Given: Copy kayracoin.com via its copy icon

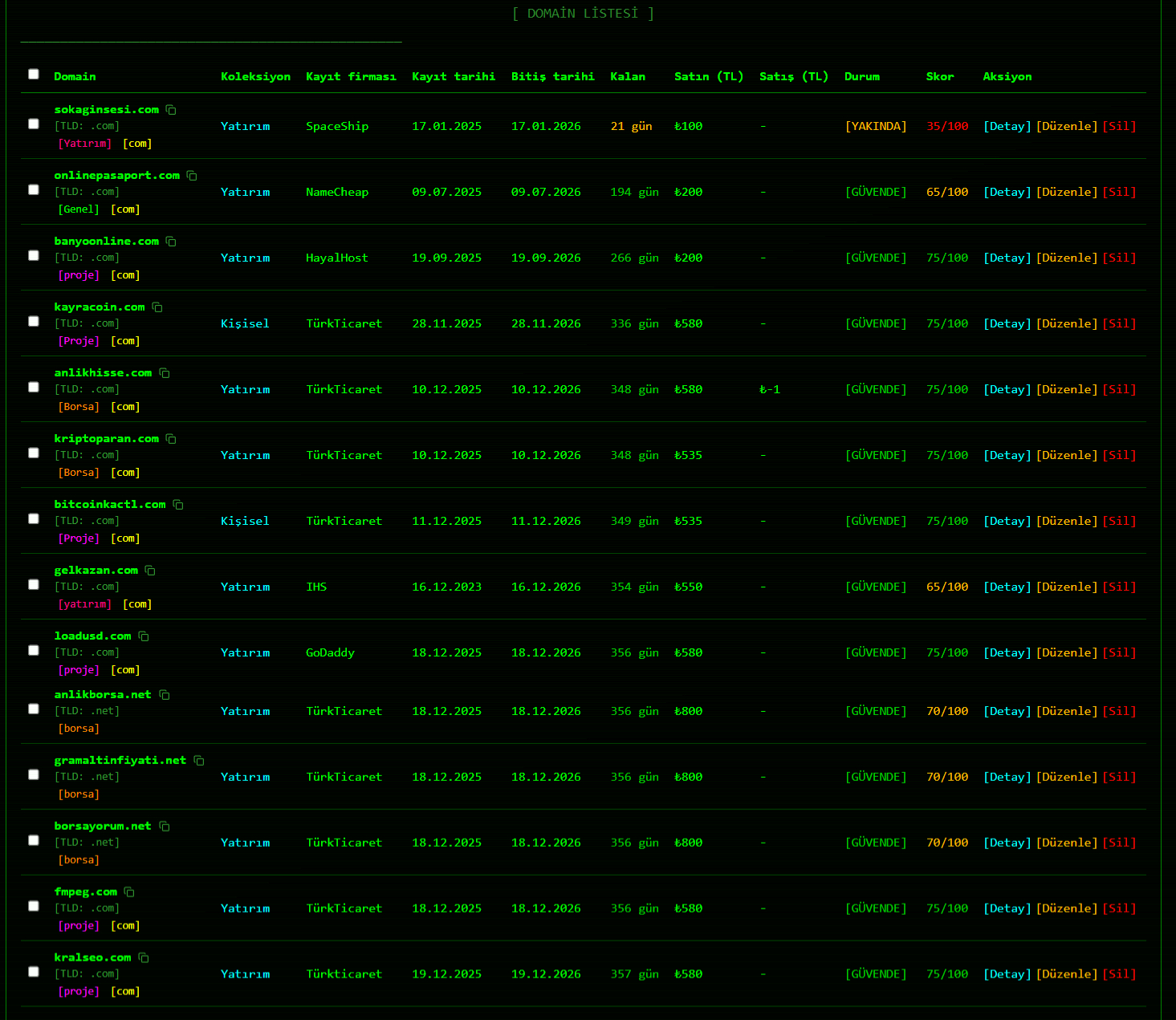Looking at the screenshot, I should click(157, 307).
